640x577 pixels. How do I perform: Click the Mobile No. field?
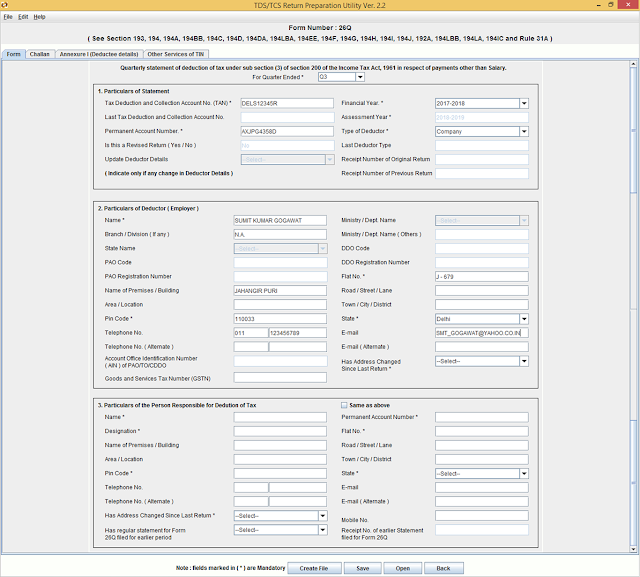(x=482, y=516)
